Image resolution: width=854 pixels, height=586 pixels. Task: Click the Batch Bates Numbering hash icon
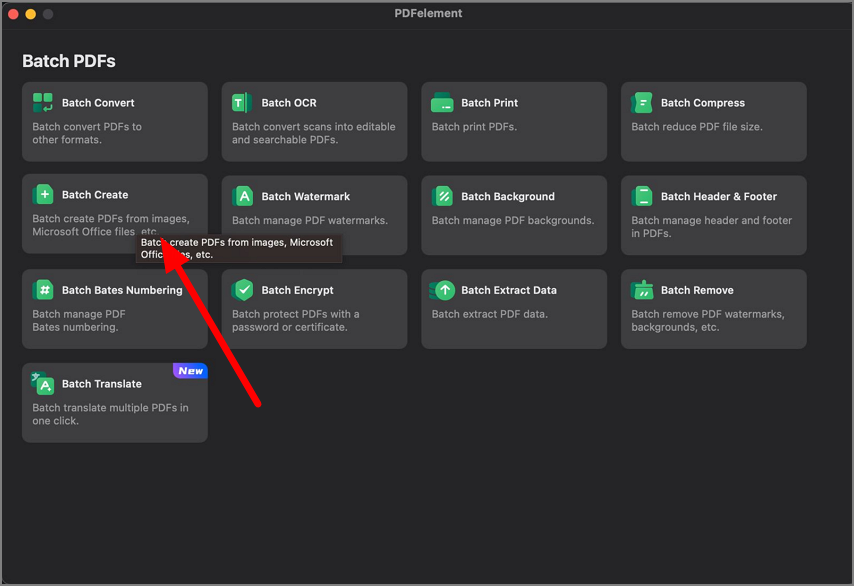43,290
